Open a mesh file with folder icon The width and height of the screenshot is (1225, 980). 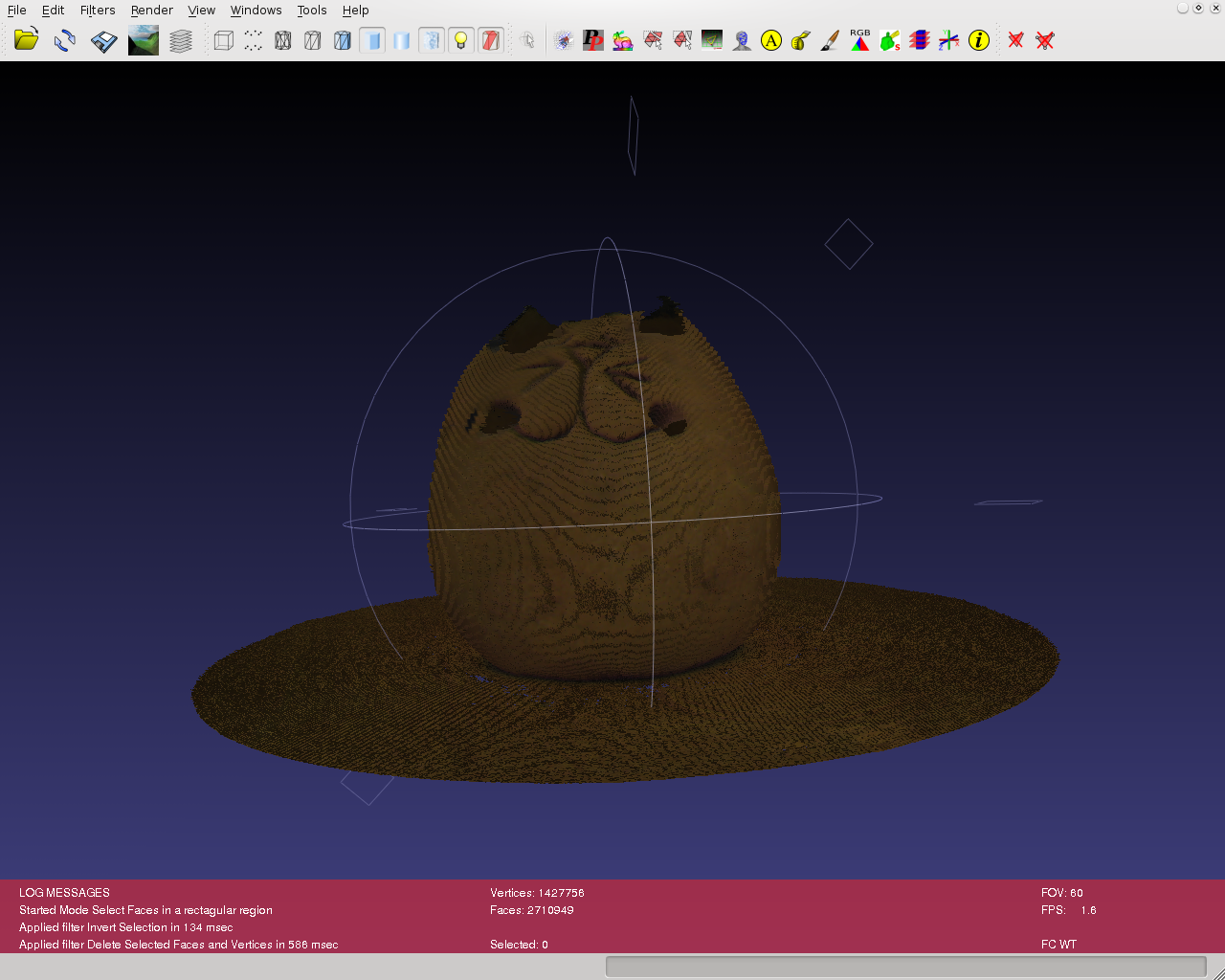coord(26,40)
